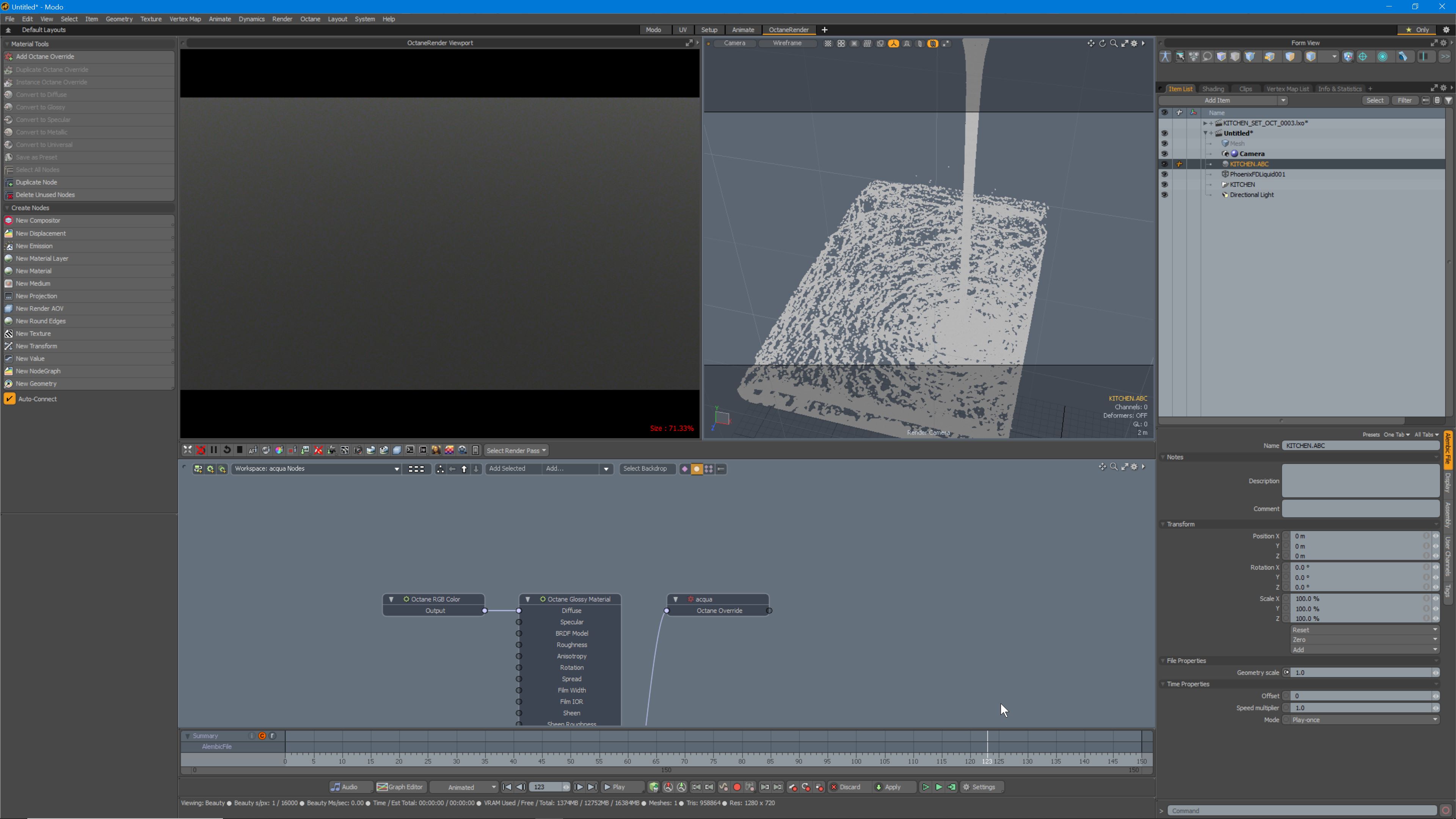Toggle visibility of PhoenixFDLiquid001
This screenshot has height=819, width=1456.
(1164, 175)
